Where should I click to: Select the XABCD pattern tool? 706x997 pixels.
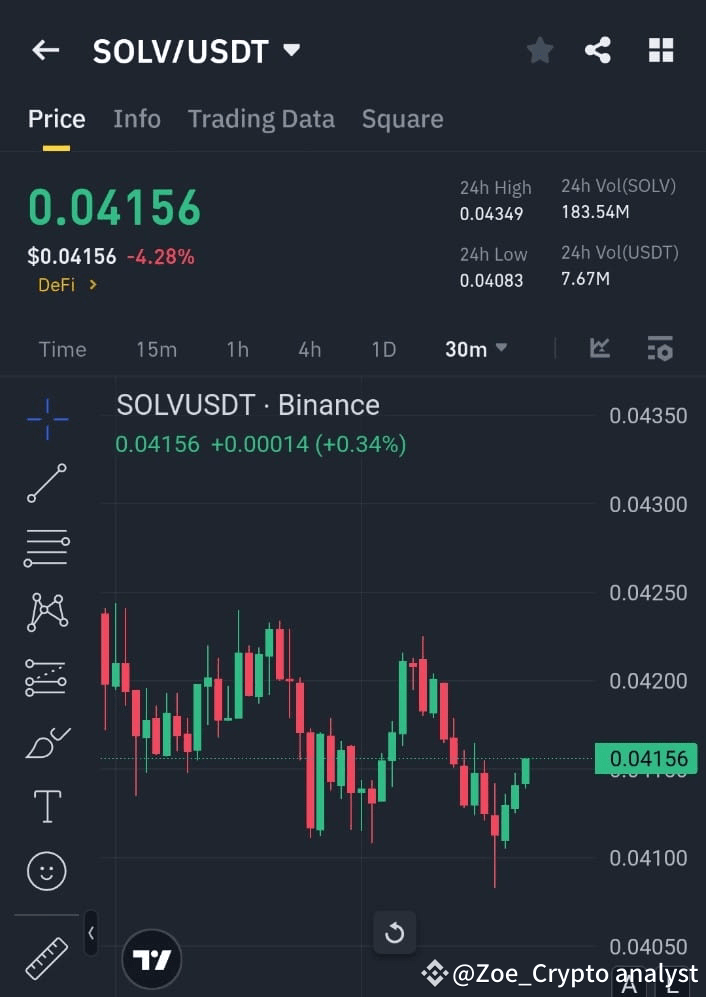point(46,612)
